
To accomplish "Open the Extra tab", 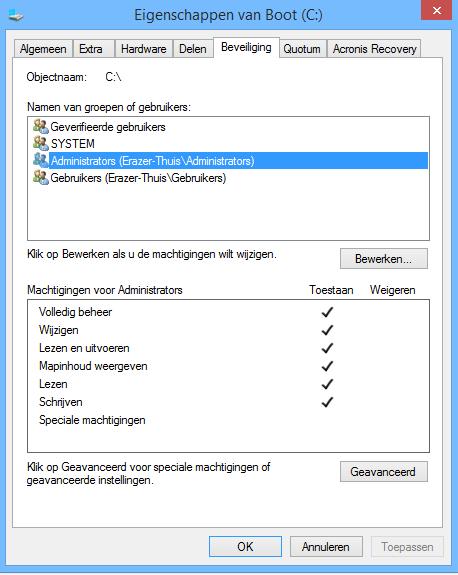I will (x=91, y=49).
